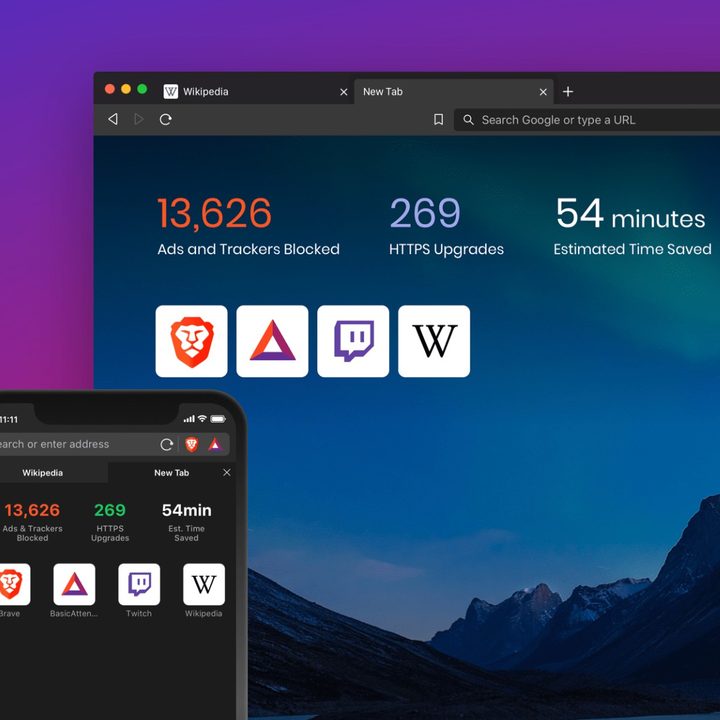Open a new tab with the plus button
The height and width of the screenshot is (720, 720).
[568, 91]
